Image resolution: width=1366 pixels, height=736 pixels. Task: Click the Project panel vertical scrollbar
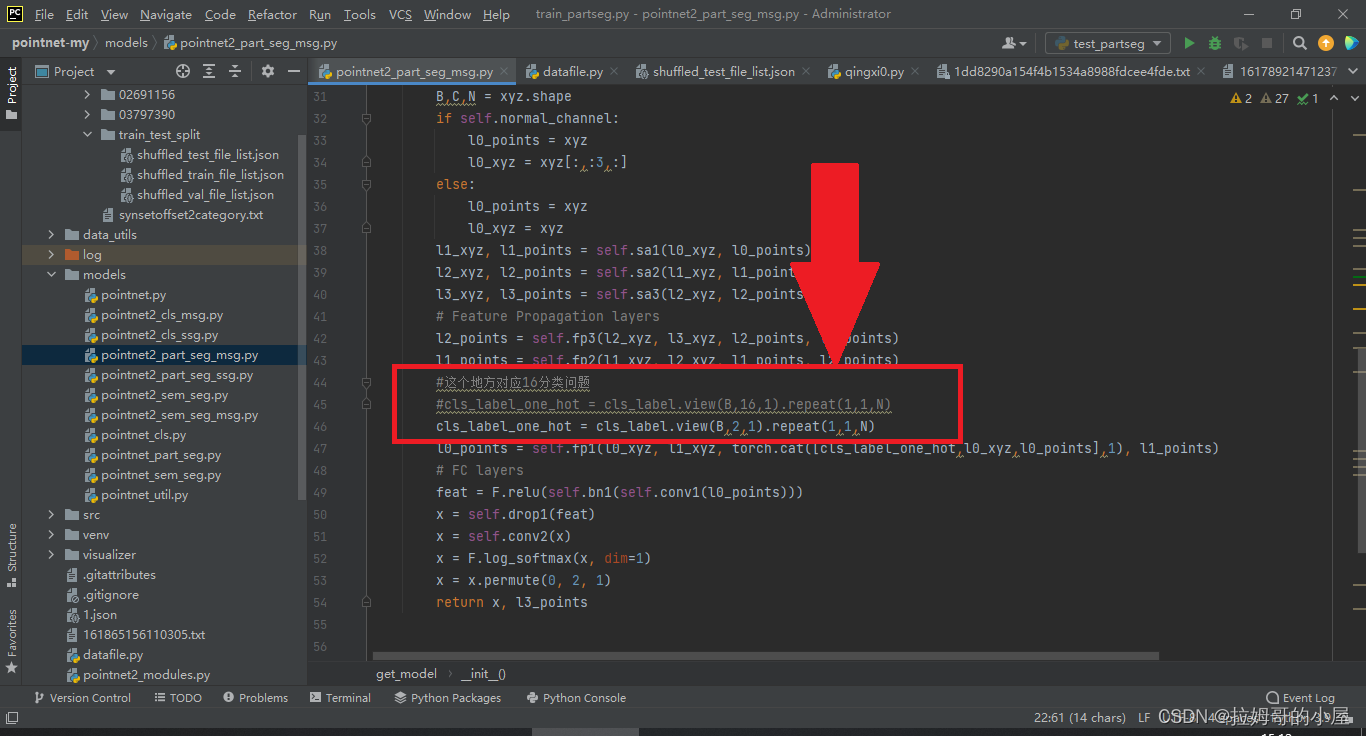[302, 315]
